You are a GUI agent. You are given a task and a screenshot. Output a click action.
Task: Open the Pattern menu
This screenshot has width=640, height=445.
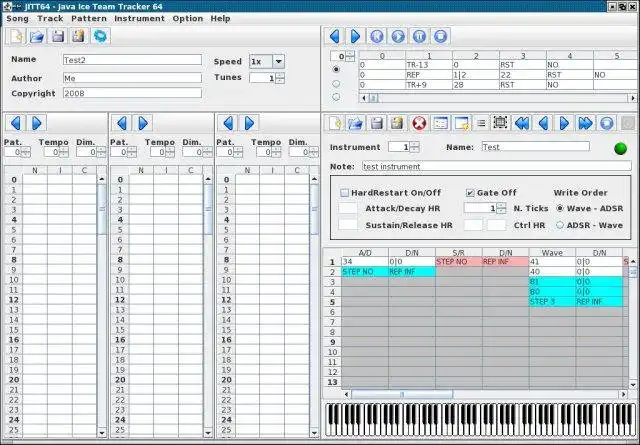tap(89, 18)
